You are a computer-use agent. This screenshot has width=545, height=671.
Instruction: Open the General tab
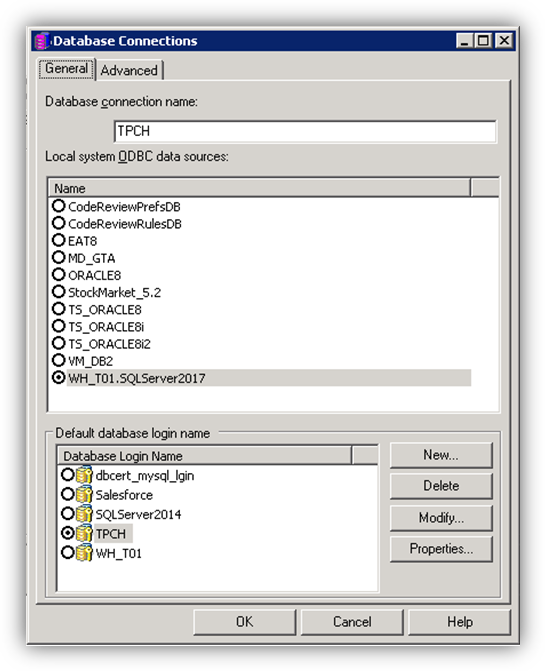click(x=66, y=69)
